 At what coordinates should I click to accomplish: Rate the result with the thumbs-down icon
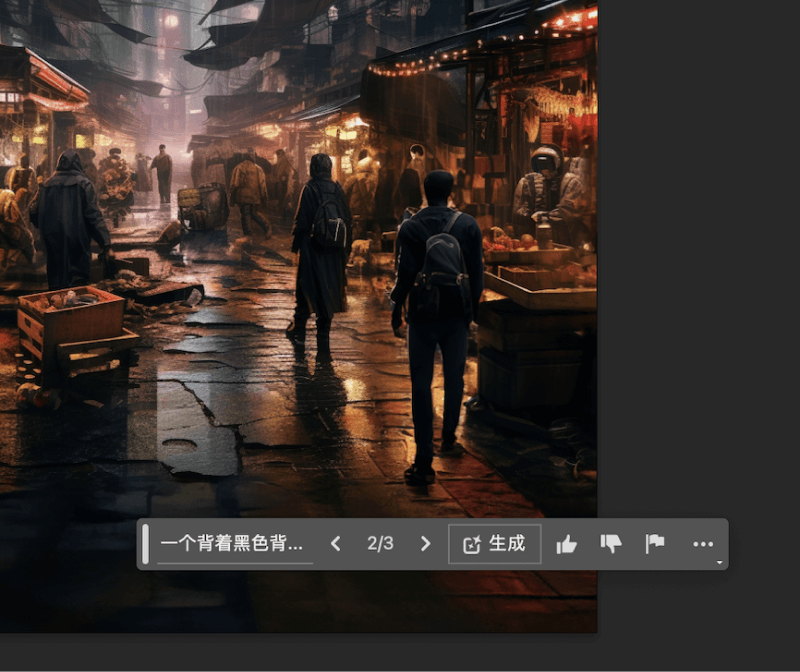click(613, 543)
